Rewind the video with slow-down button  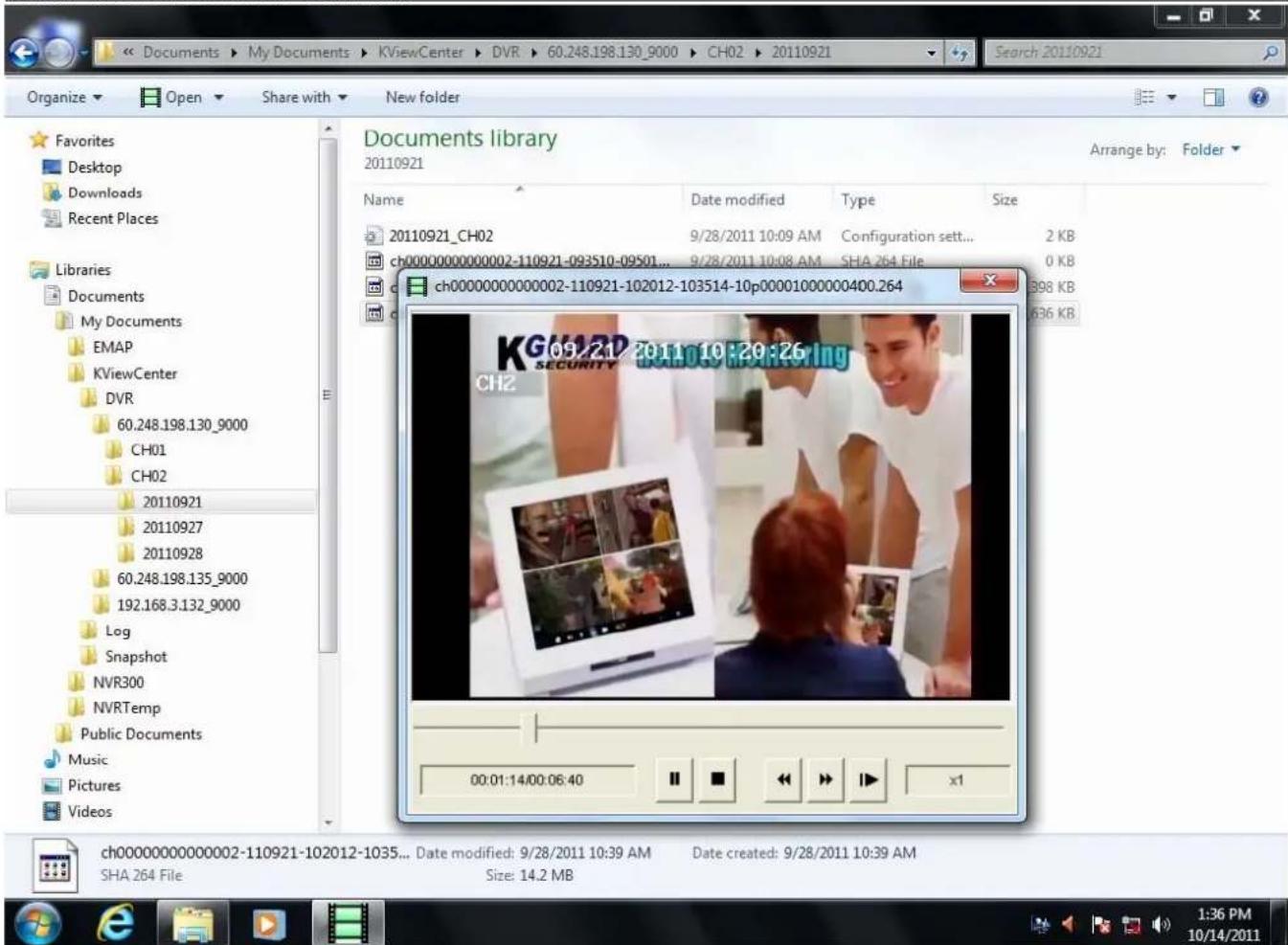click(784, 779)
